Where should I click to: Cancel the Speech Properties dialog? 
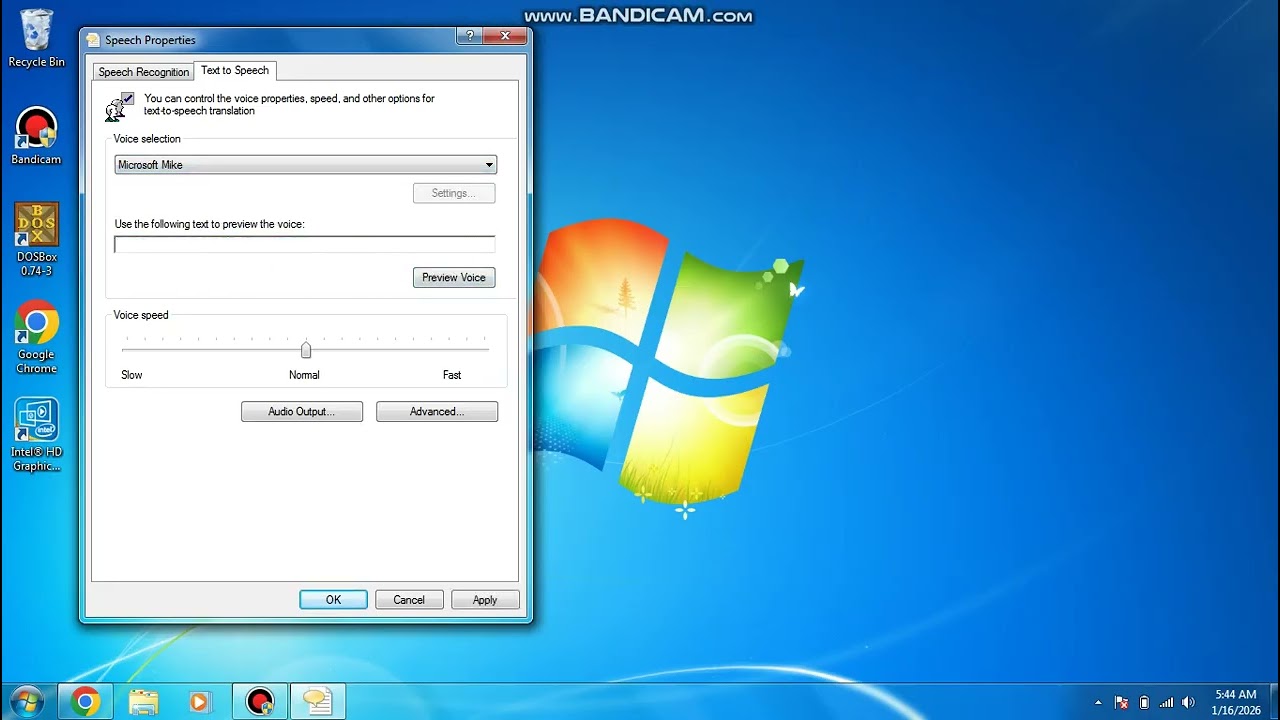(409, 600)
